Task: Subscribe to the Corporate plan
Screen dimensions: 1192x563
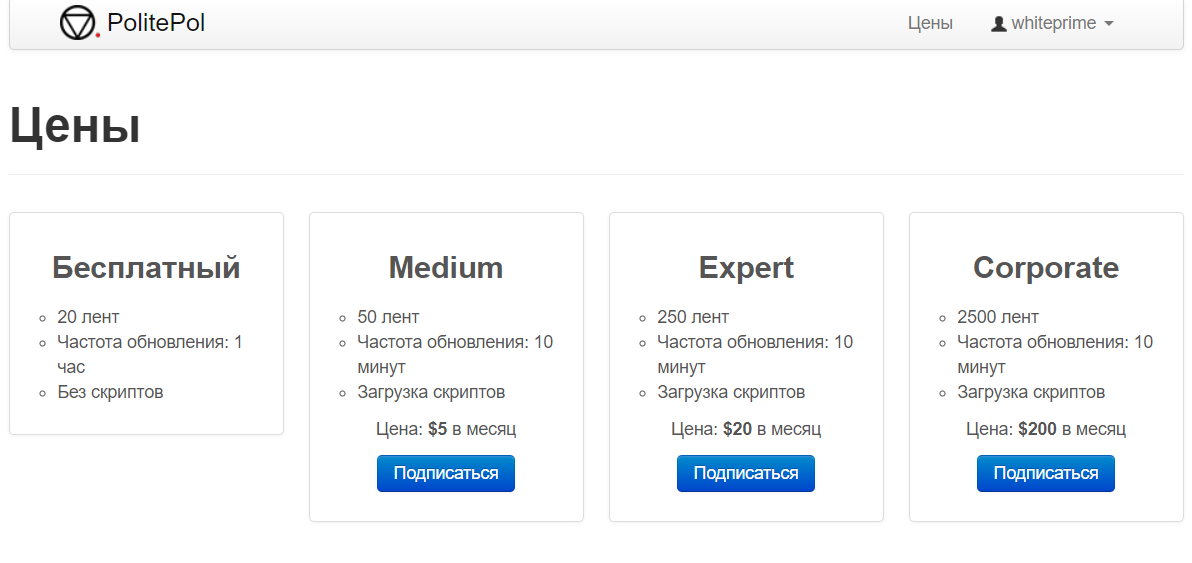Action: click(x=1046, y=473)
